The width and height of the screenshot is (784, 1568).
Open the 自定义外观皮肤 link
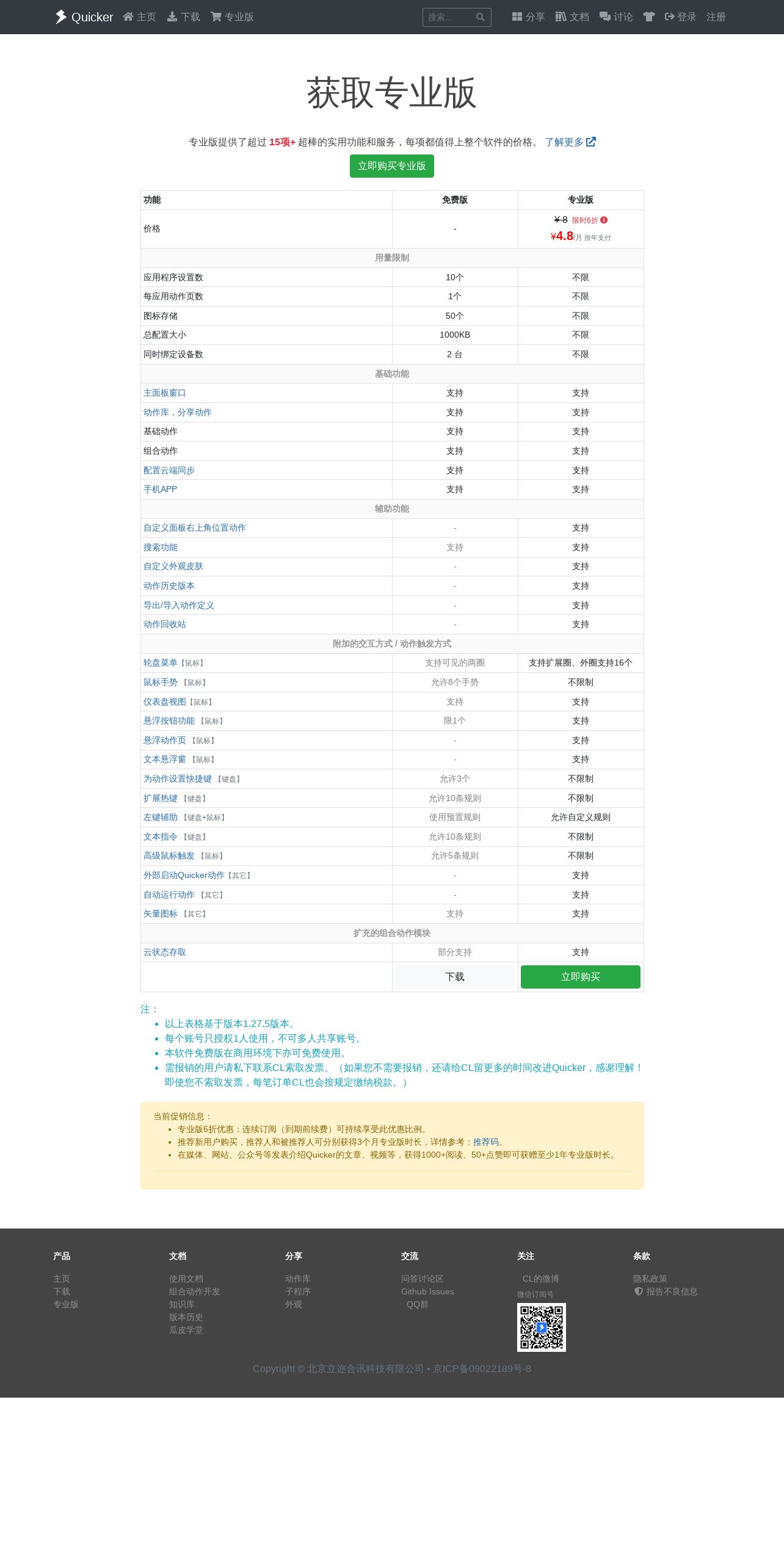(173, 567)
